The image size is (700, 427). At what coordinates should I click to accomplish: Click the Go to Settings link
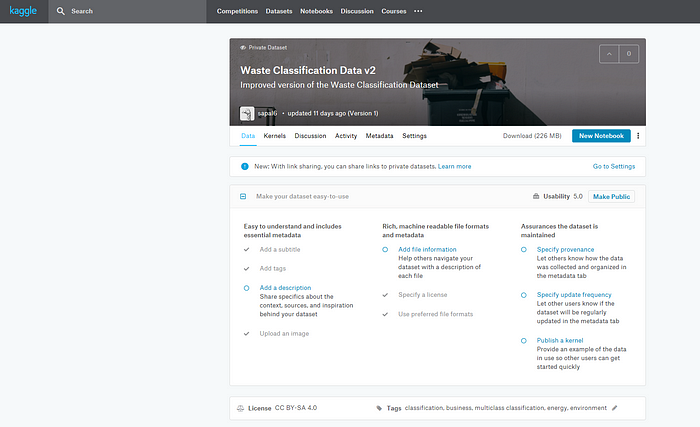click(x=614, y=167)
